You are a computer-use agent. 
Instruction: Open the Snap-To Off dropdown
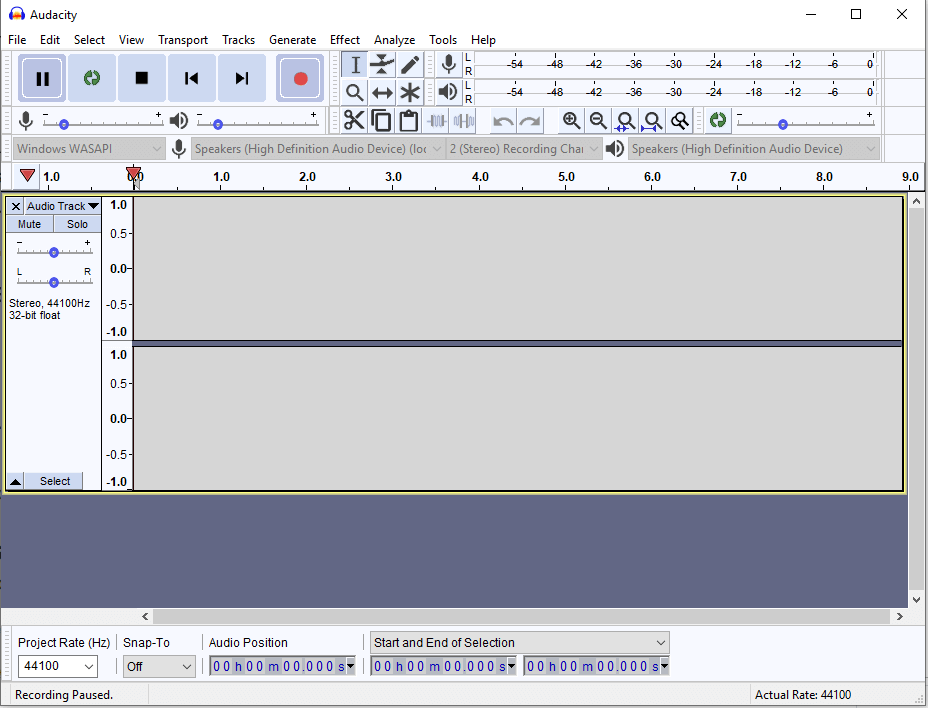pyautogui.click(x=159, y=667)
